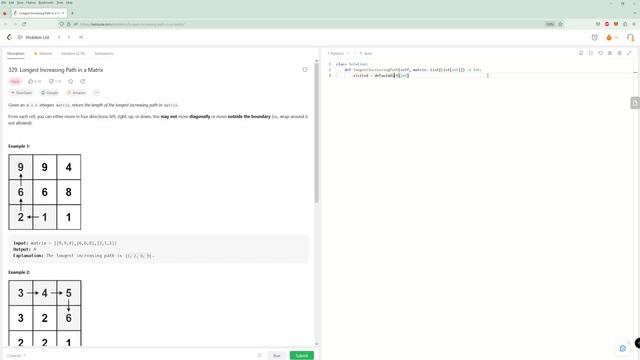640x360 pixels.
Task: Open the editor settings gear icon
Action: click(x=620, y=53)
